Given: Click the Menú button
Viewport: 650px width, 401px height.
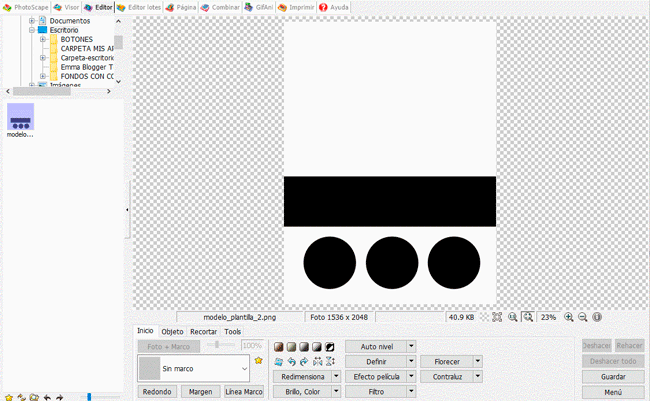Looking at the screenshot, I should [613, 392].
